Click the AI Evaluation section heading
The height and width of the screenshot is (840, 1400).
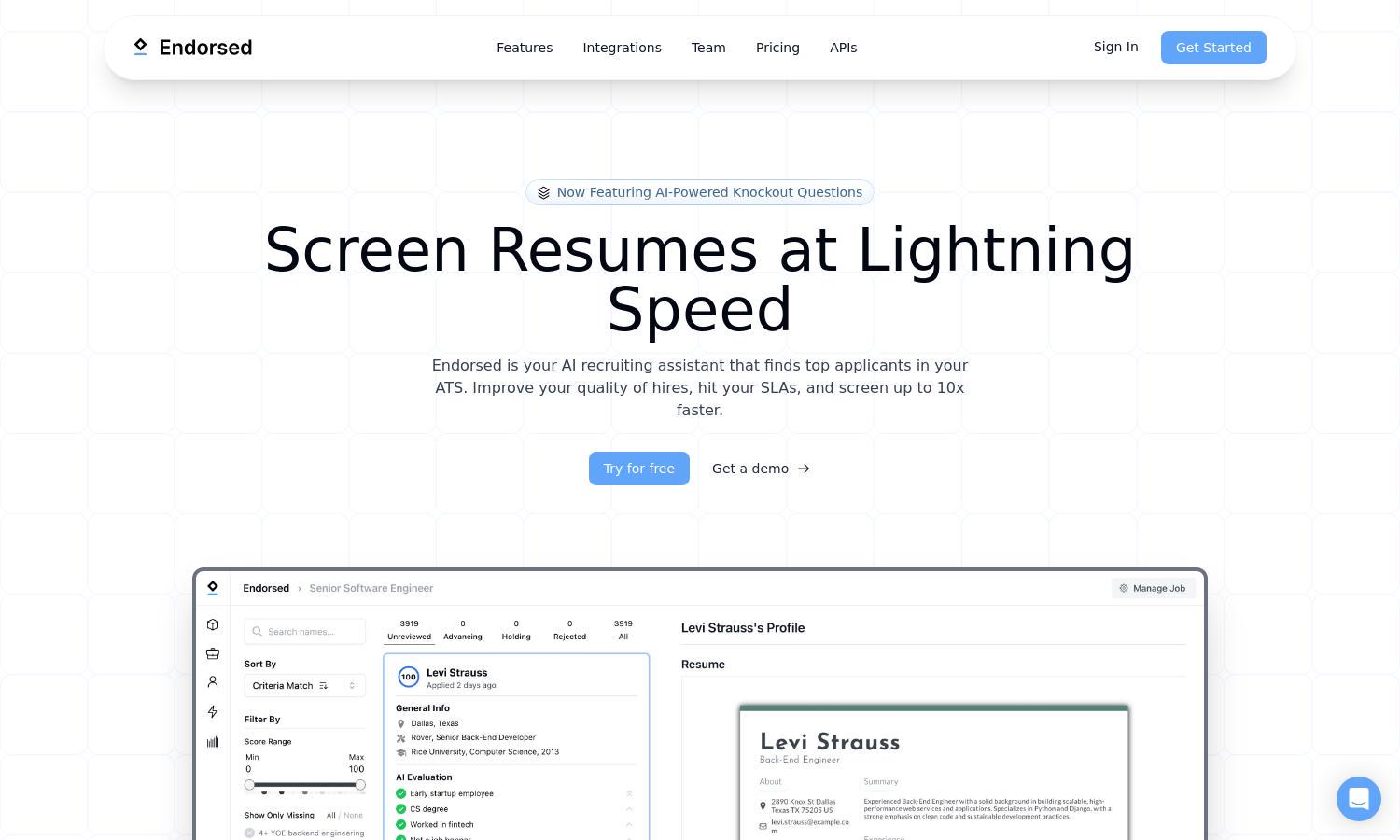(424, 777)
